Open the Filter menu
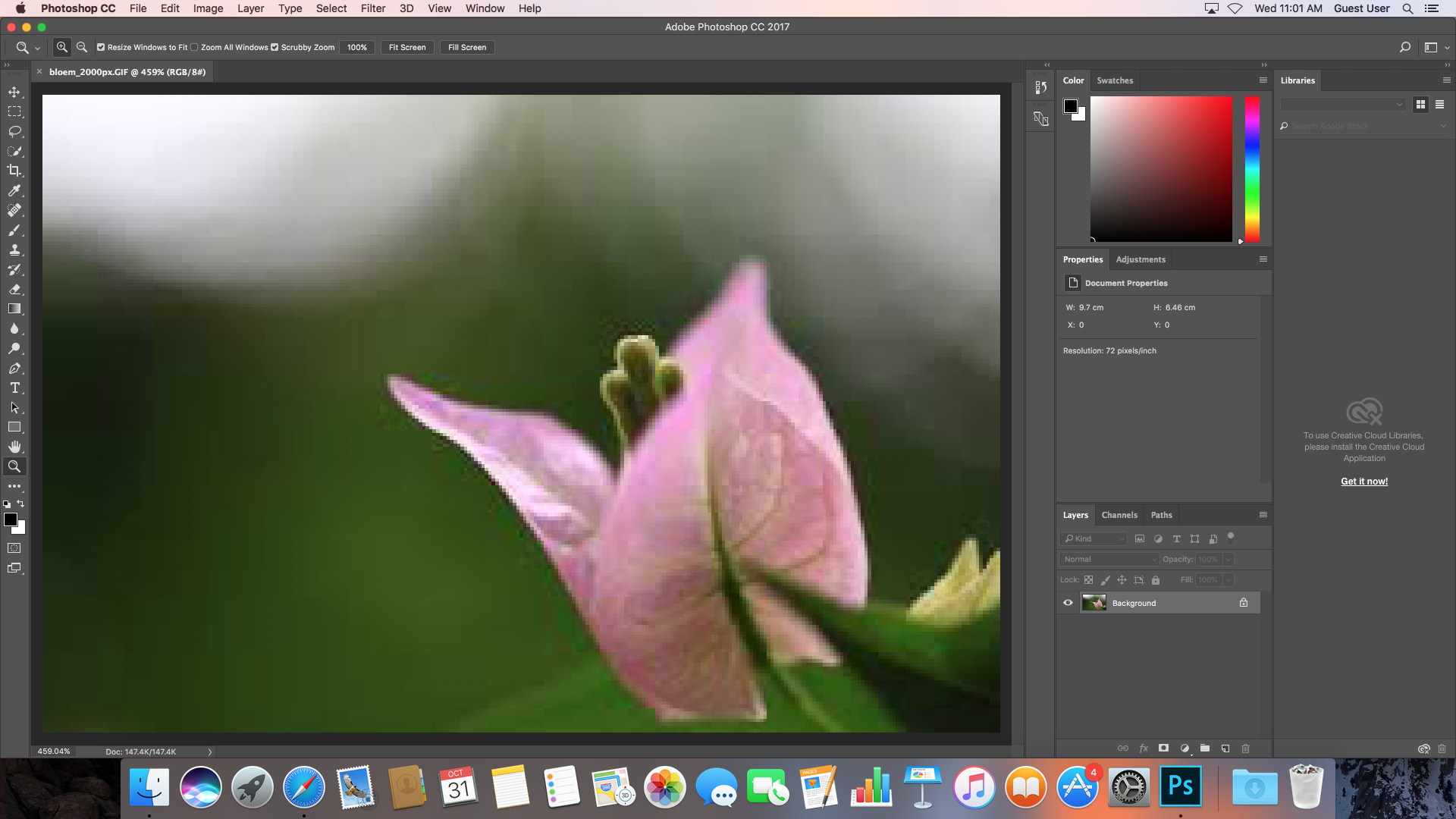Viewport: 1456px width, 819px height. [x=372, y=8]
